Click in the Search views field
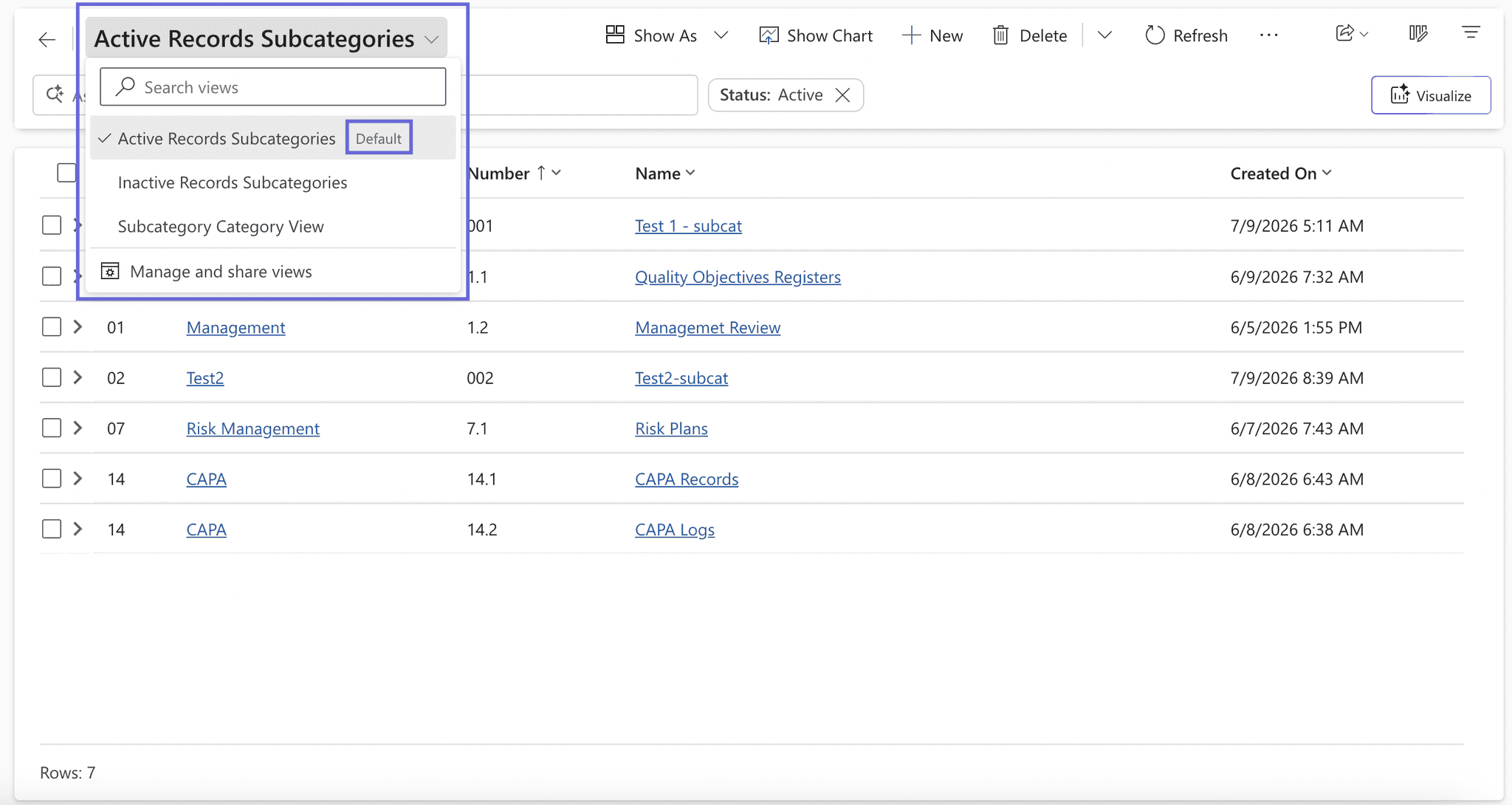Viewport: 1512px width, 805px height. tap(272, 87)
